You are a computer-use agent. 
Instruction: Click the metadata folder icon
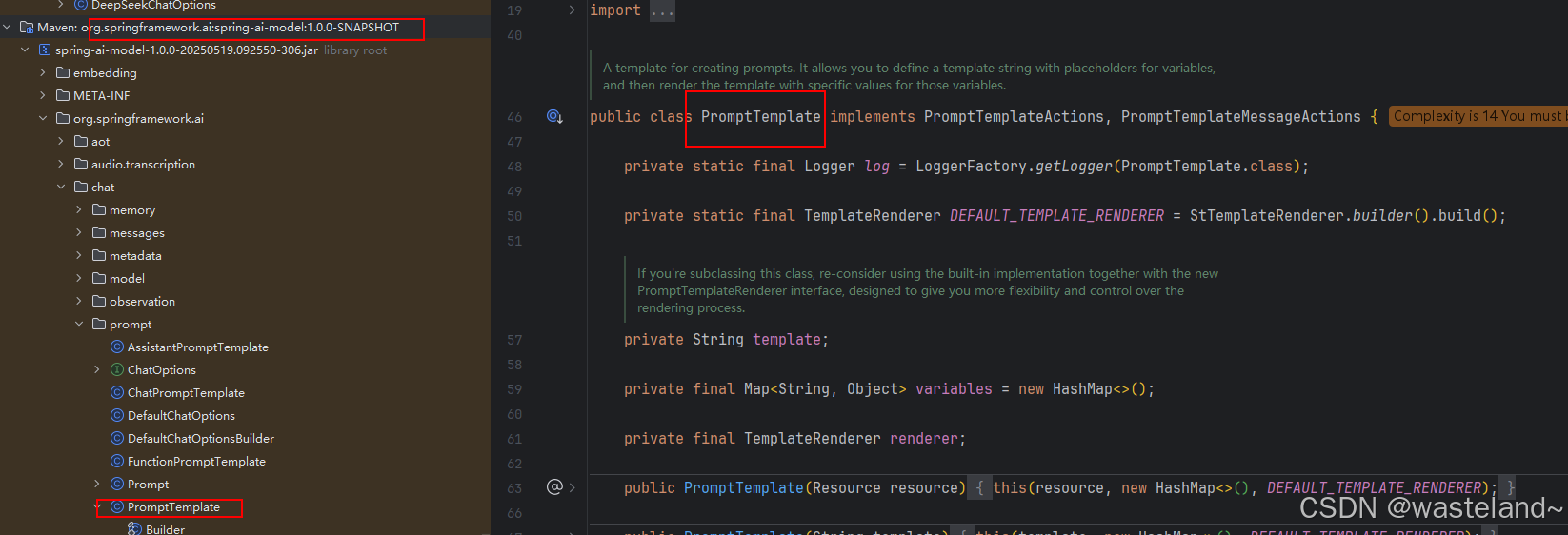click(x=99, y=256)
